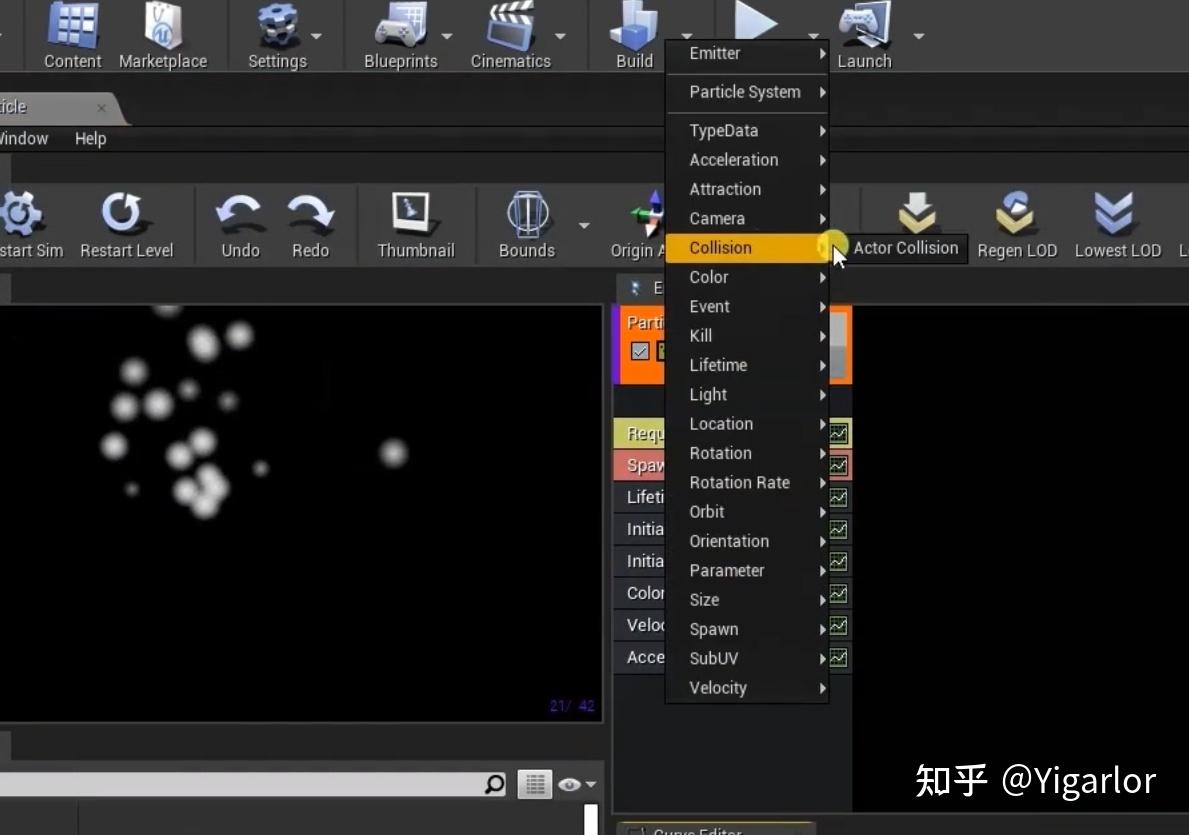The height and width of the screenshot is (835, 1189).
Task: Click the Play button icon
Action: click(x=755, y=21)
